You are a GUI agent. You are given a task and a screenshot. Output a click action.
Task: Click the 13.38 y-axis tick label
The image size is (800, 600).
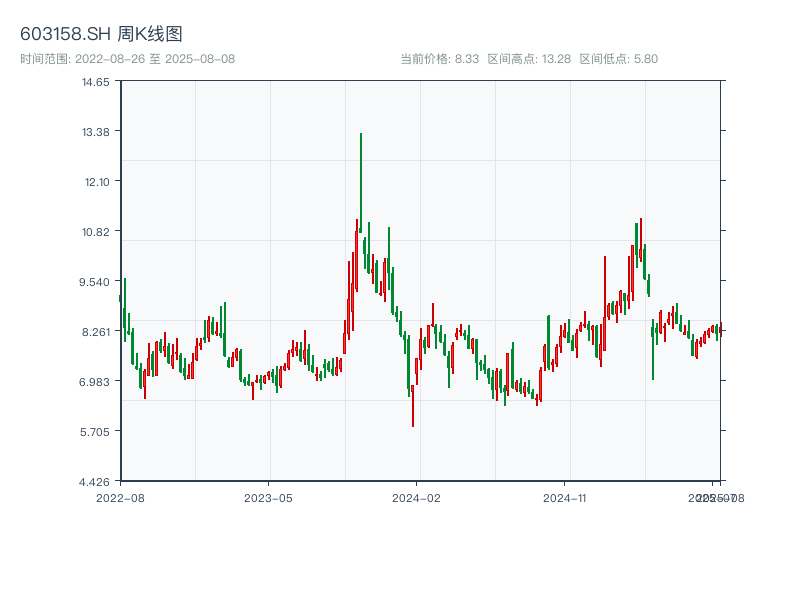[96, 132]
